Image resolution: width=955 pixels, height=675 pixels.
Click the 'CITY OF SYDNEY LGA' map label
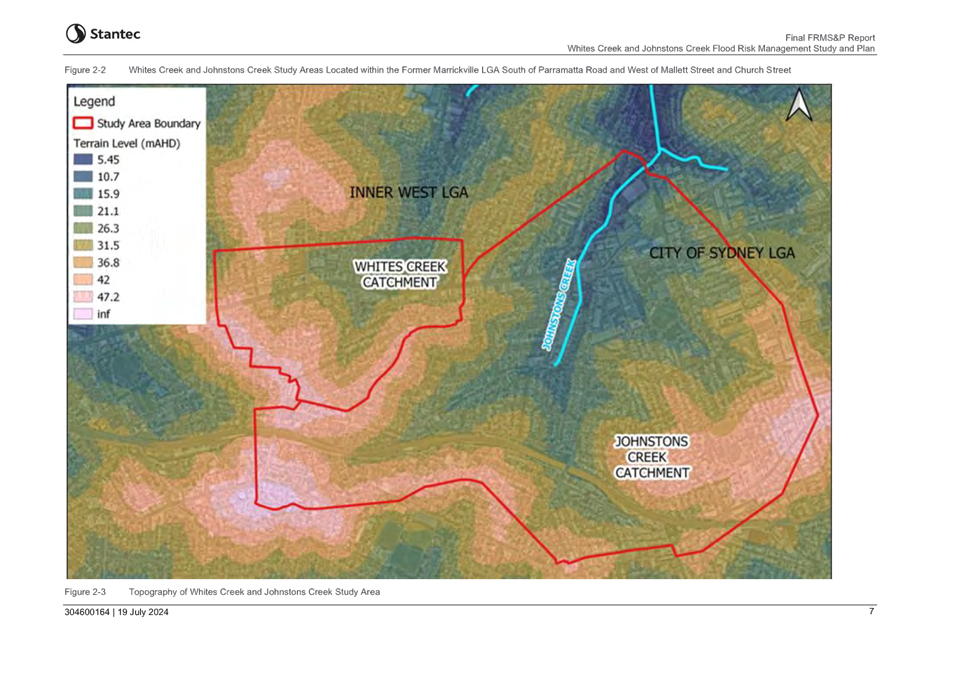(x=722, y=253)
